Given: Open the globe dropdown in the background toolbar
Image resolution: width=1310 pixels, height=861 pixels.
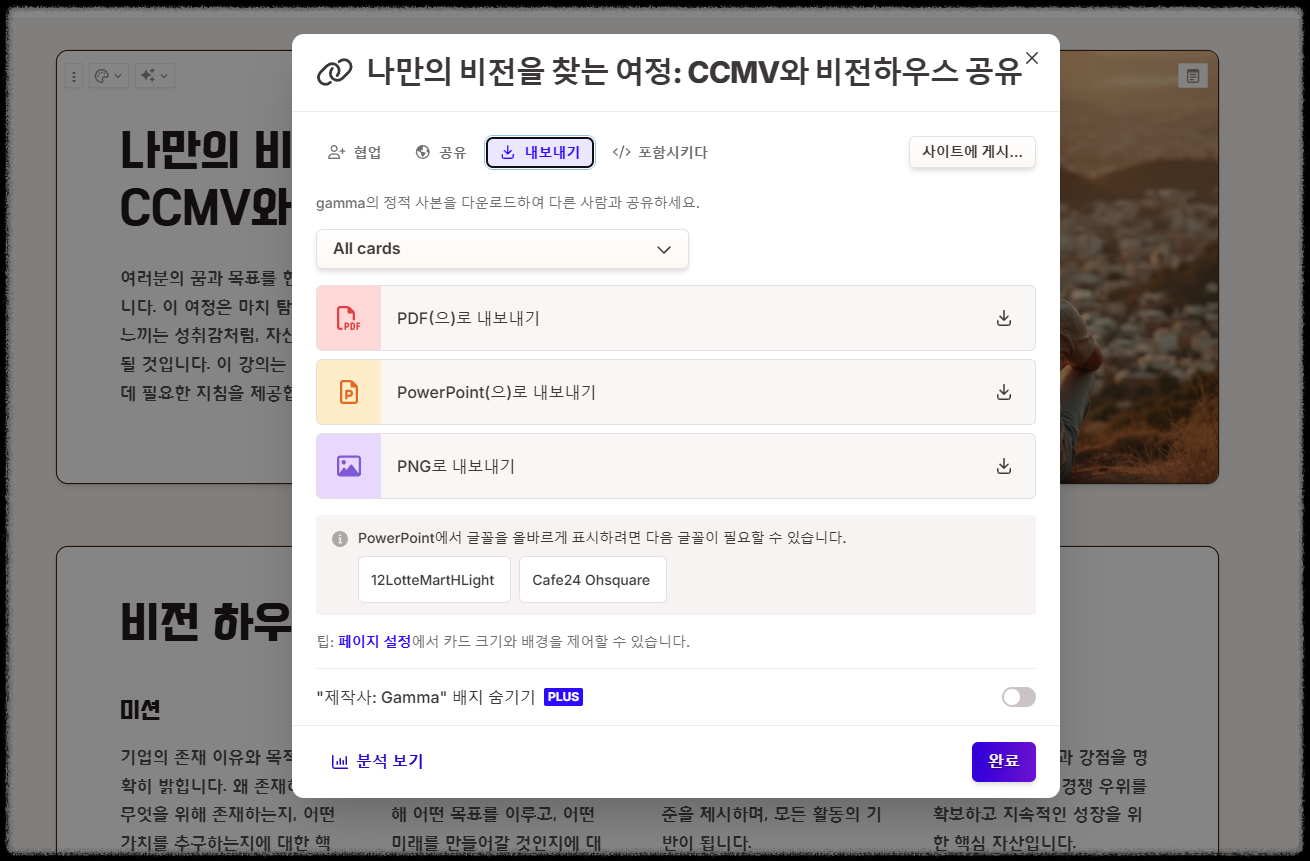Looking at the screenshot, I should 110,75.
